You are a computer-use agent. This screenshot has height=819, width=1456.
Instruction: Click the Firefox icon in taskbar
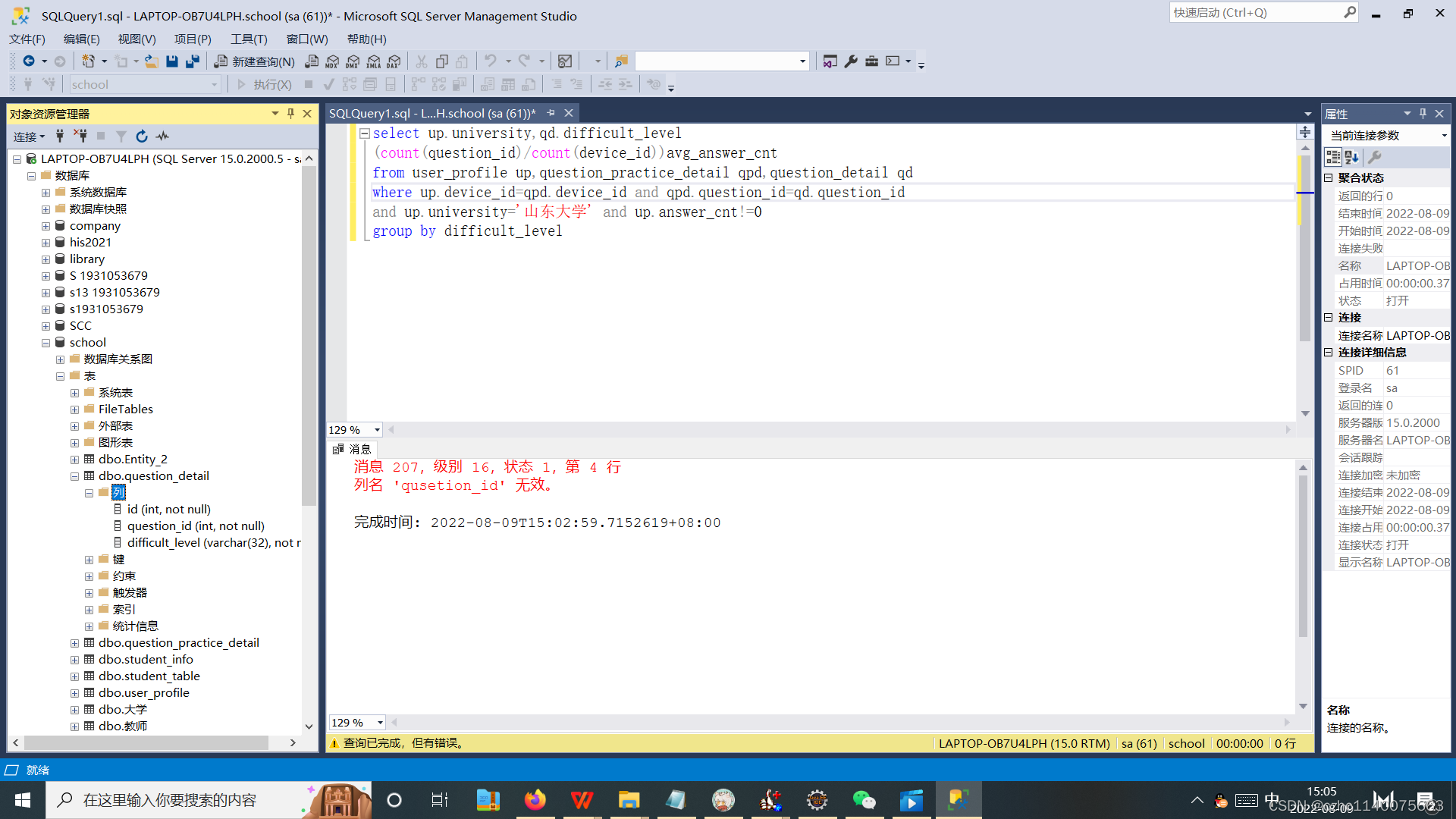point(535,800)
